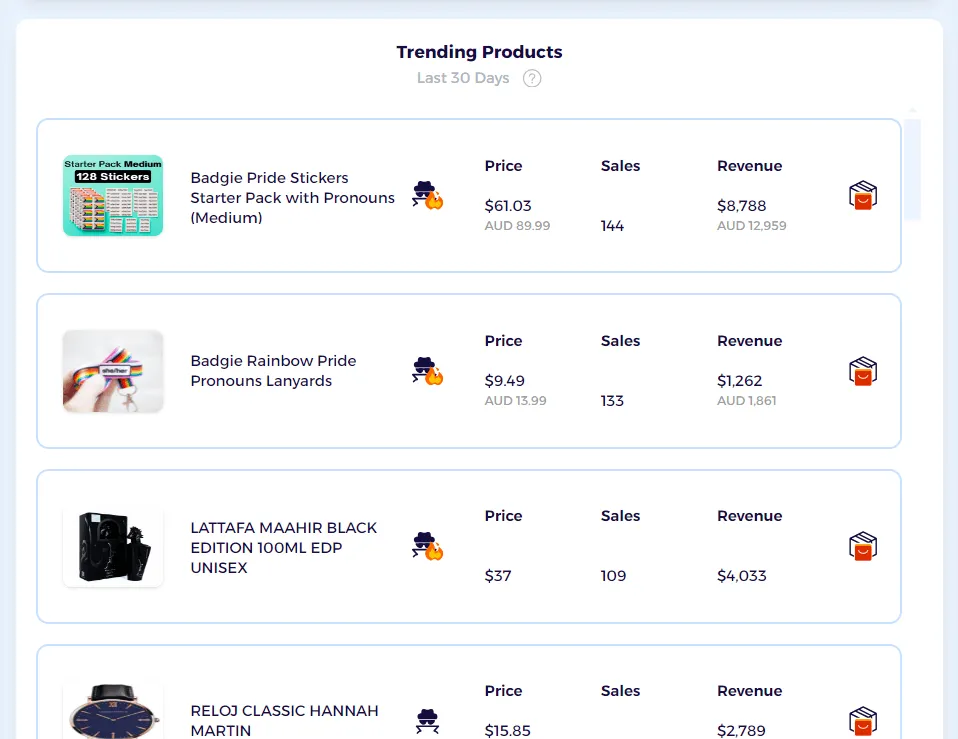Screen dimensions: 958x739
Task: Open the AliExpress package icon for LATTAFA MAAHIR
Action: (x=862, y=546)
